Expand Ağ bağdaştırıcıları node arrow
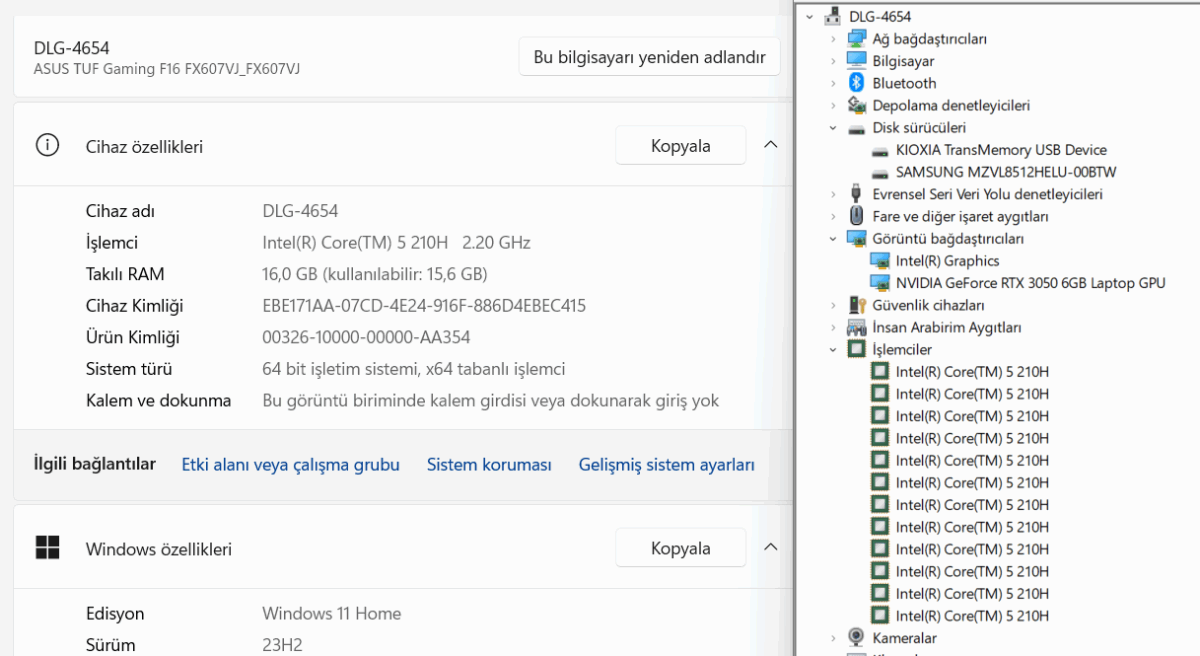The width and height of the screenshot is (1200, 656). point(833,39)
